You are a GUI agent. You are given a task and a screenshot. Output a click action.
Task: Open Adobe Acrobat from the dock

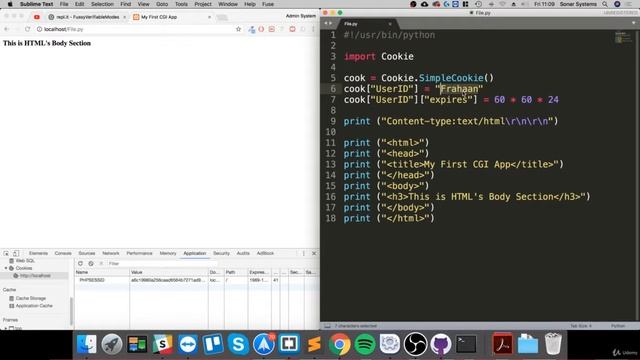502,344
